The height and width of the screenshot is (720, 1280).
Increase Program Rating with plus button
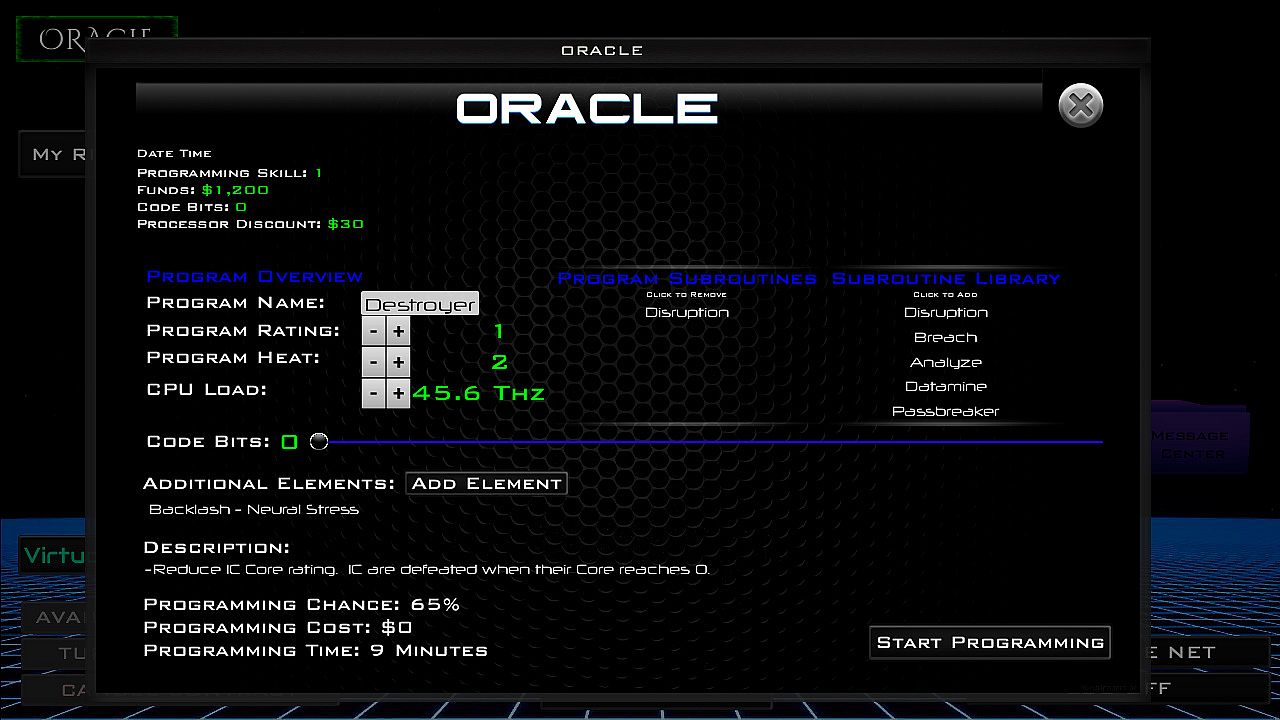coord(398,332)
